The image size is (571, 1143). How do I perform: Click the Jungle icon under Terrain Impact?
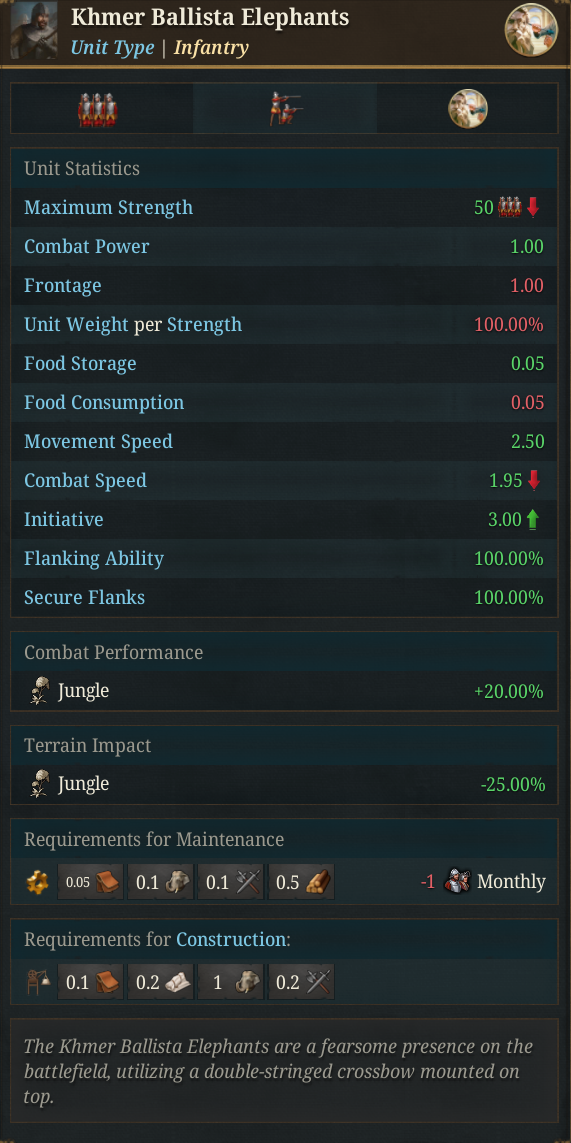coord(39,784)
